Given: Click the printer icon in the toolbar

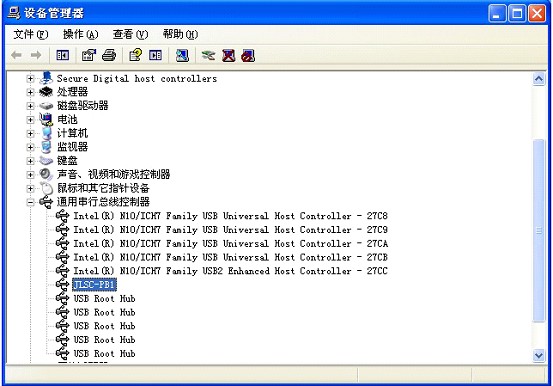Looking at the screenshot, I should click(x=109, y=55).
